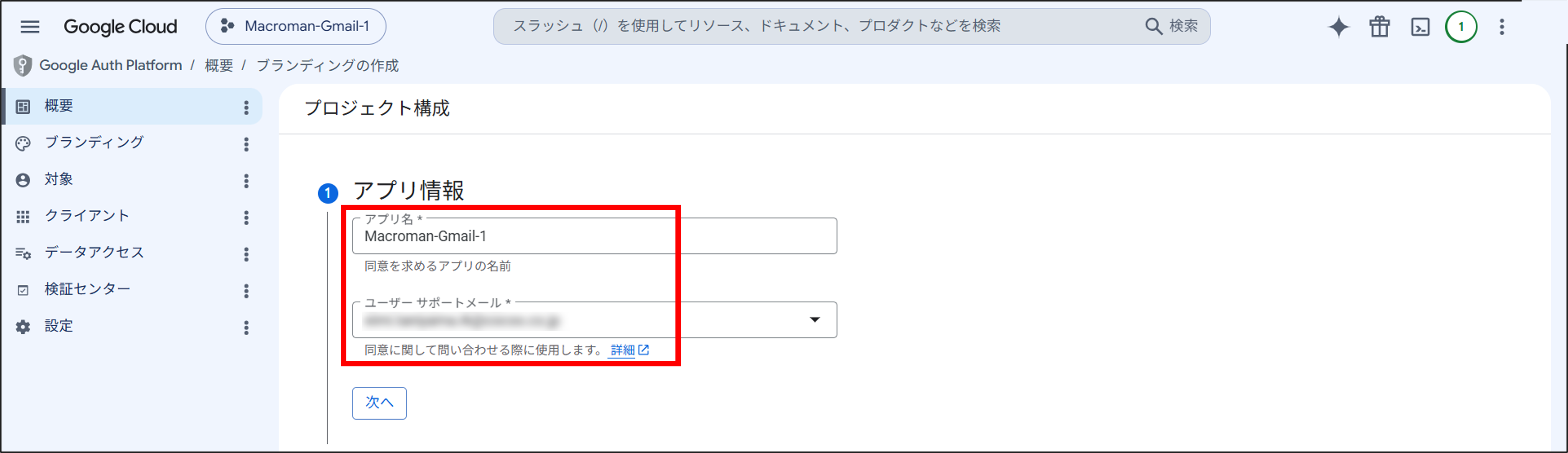Select 対象 in the sidebar
This screenshot has width=1568, height=453.
click(133, 180)
